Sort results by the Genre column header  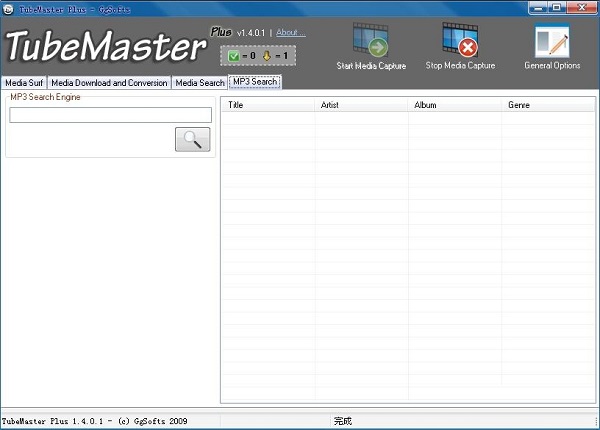click(x=548, y=105)
